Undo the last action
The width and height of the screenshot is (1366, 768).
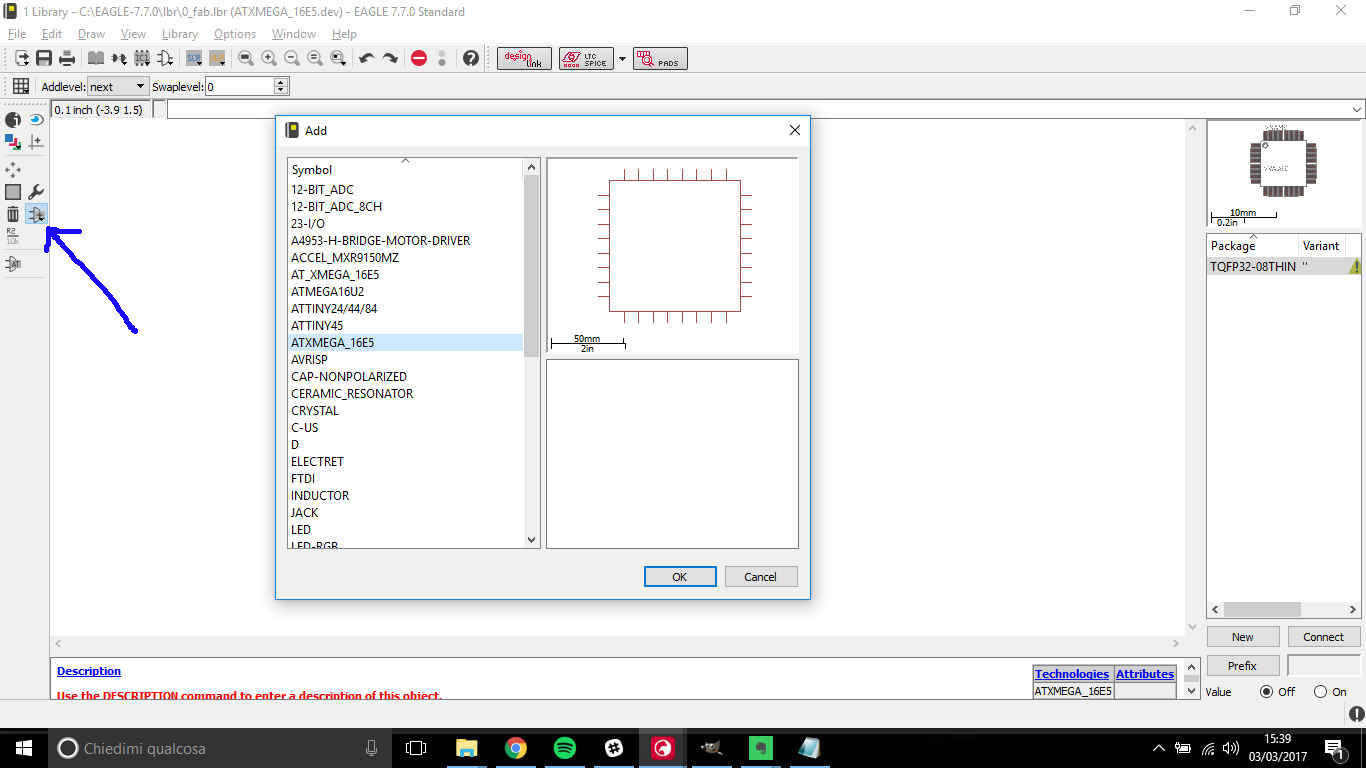(366, 59)
